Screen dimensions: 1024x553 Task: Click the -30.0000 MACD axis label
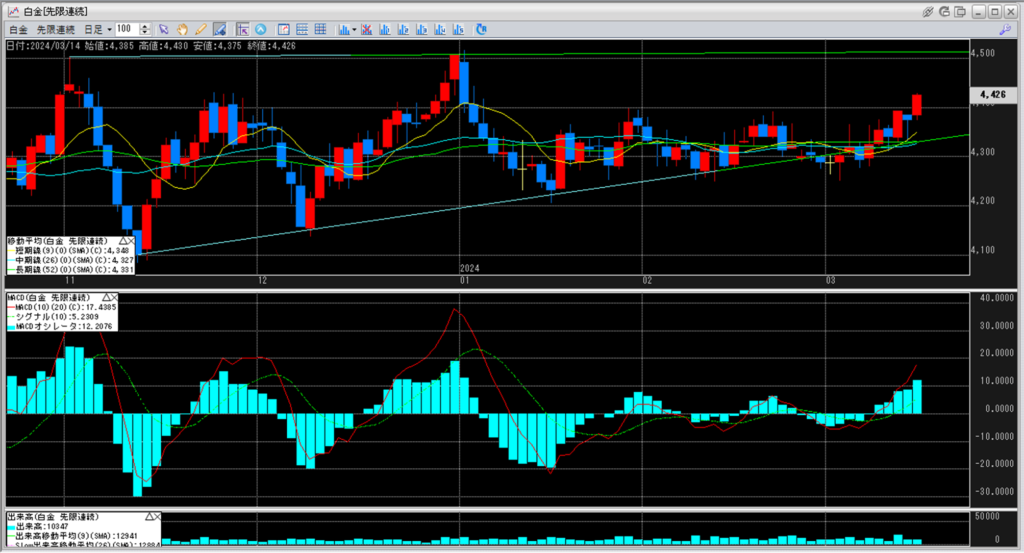click(994, 492)
